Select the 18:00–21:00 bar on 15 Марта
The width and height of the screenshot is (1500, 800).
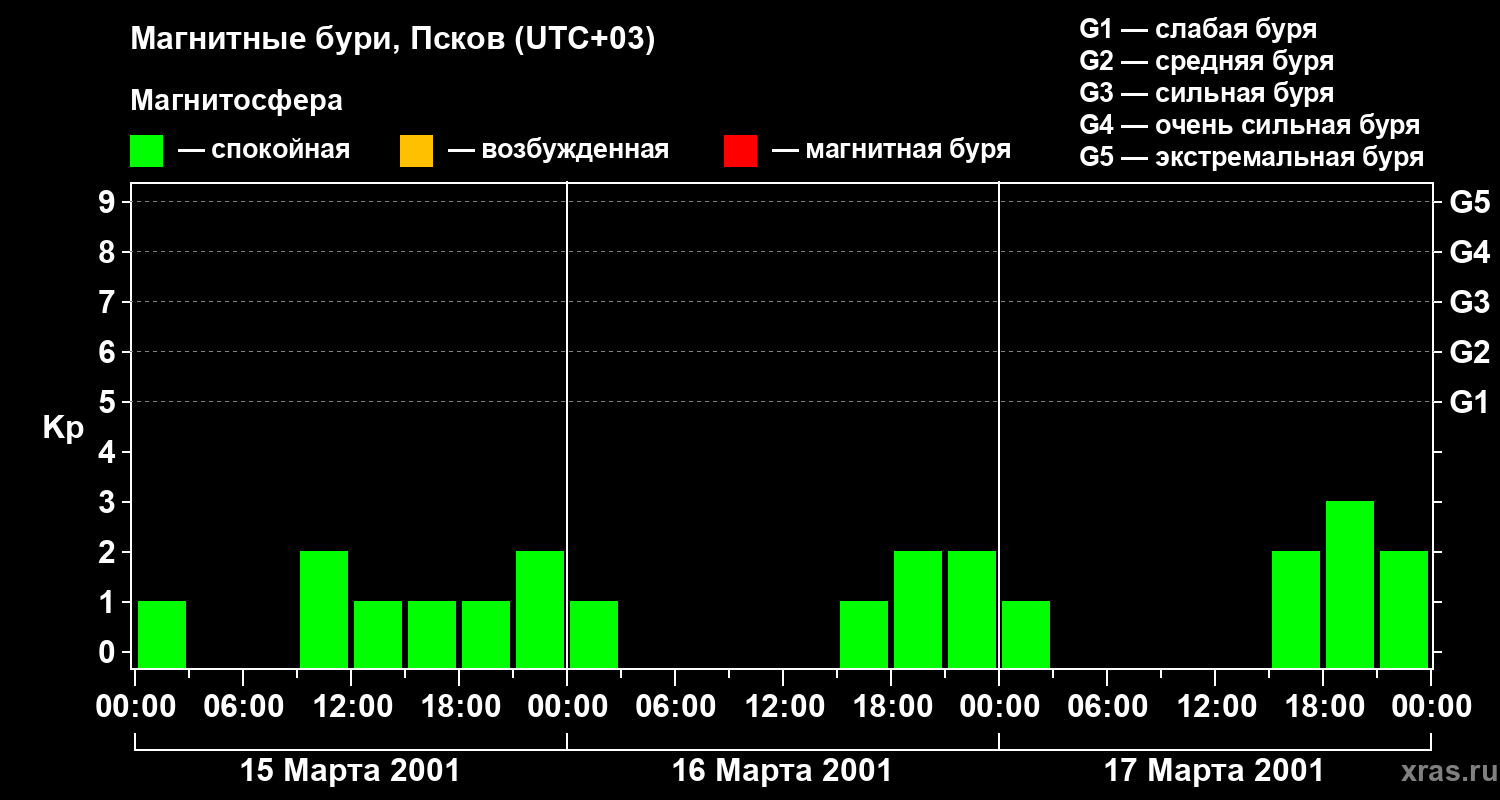tap(486, 634)
